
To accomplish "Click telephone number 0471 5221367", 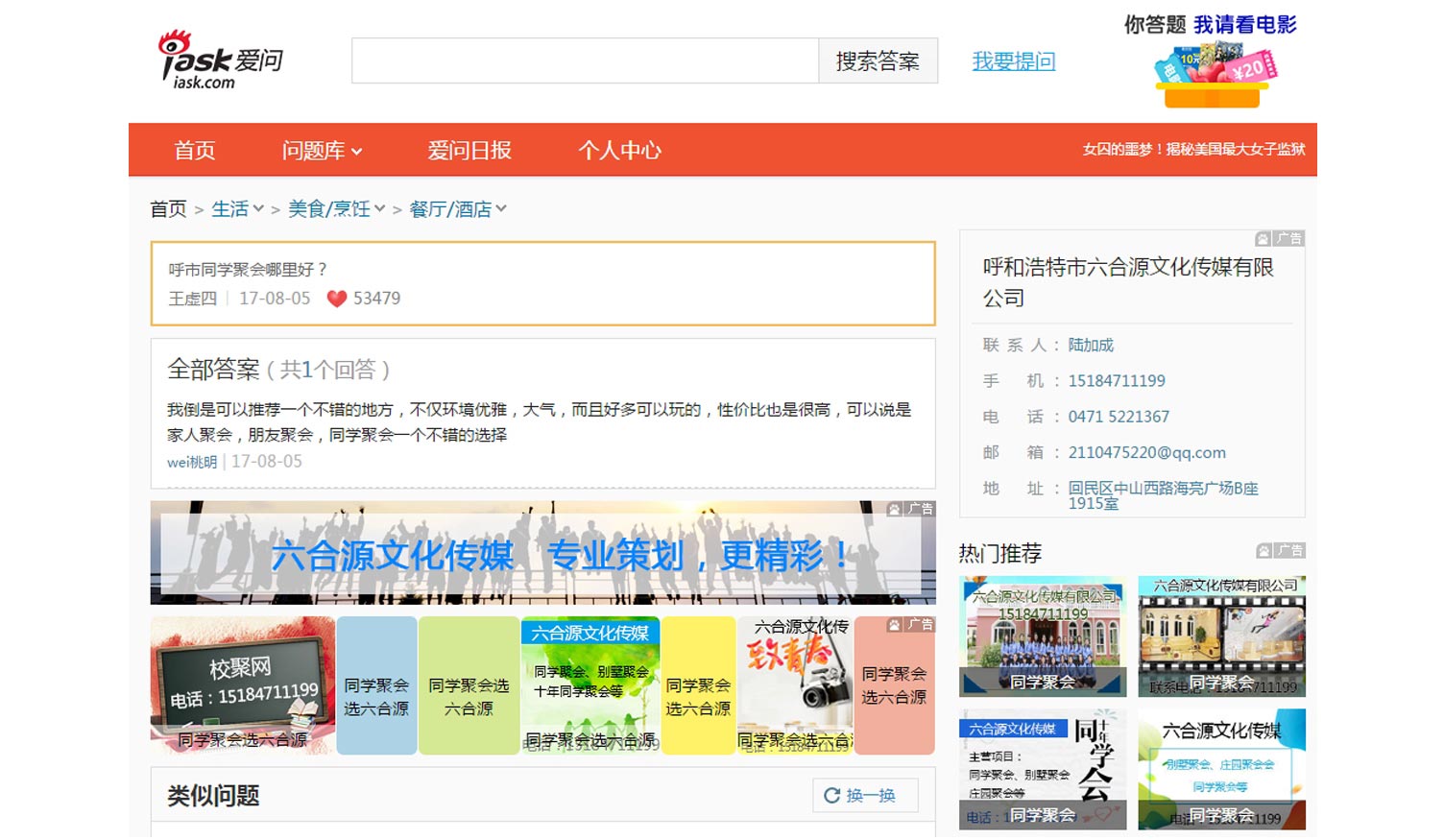I will [x=1119, y=417].
